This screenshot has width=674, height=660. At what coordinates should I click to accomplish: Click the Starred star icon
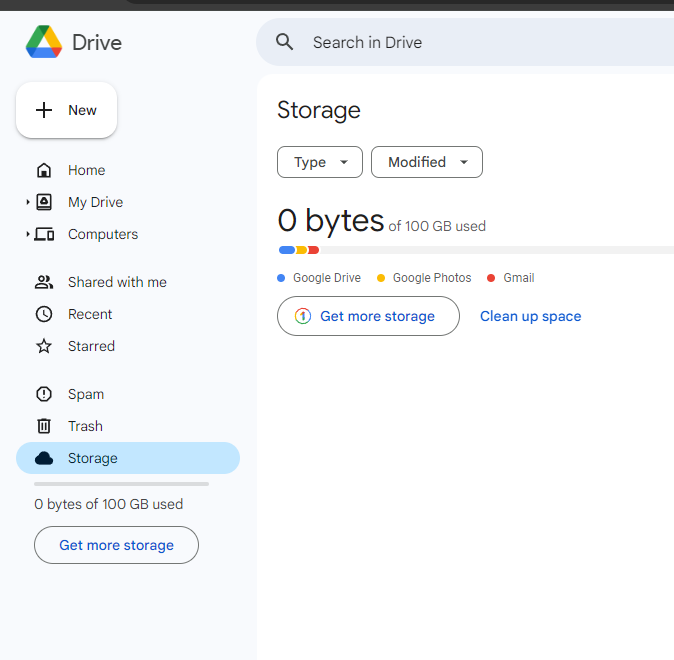[x=44, y=346]
